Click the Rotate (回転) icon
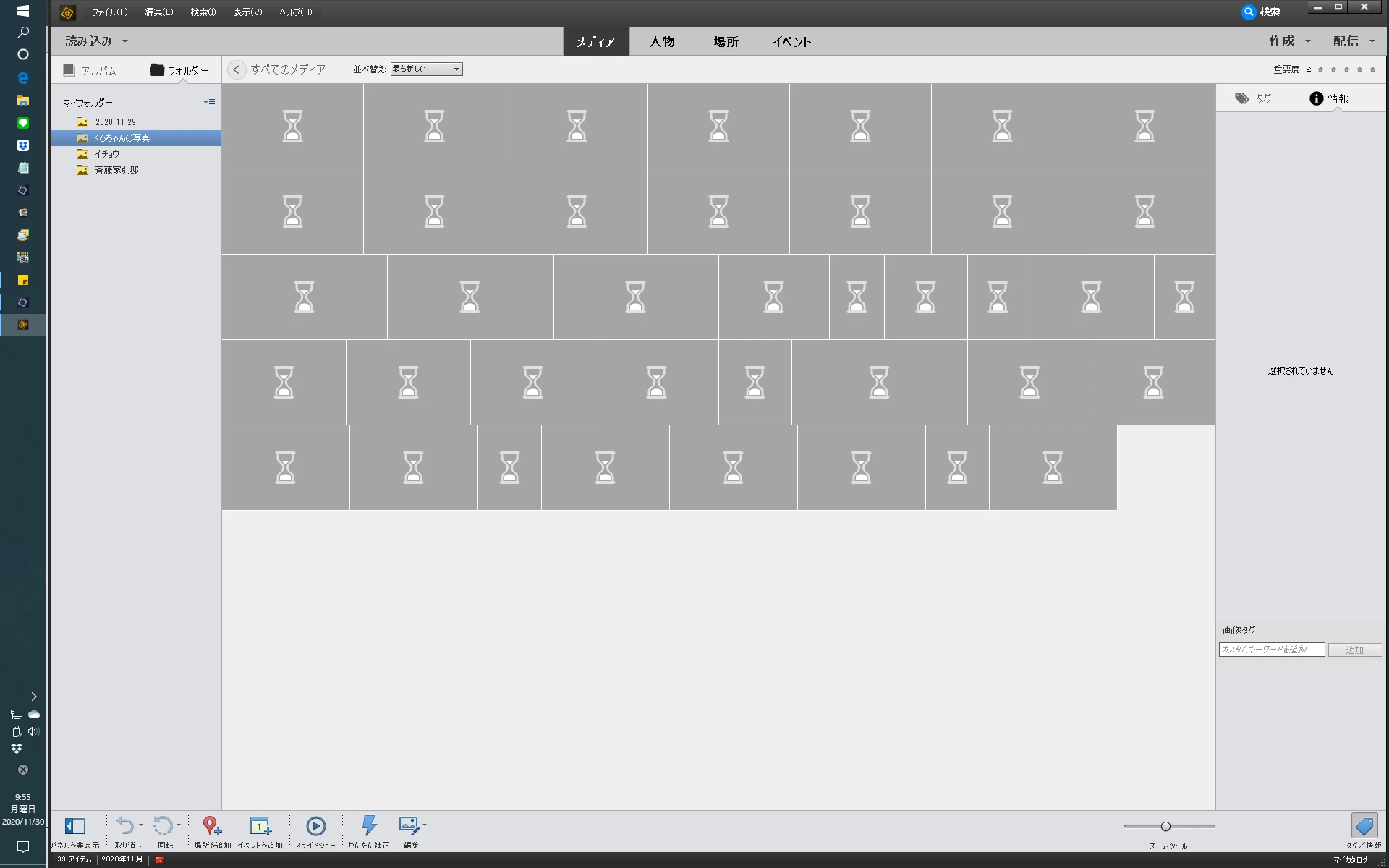 click(x=163, y=826)
